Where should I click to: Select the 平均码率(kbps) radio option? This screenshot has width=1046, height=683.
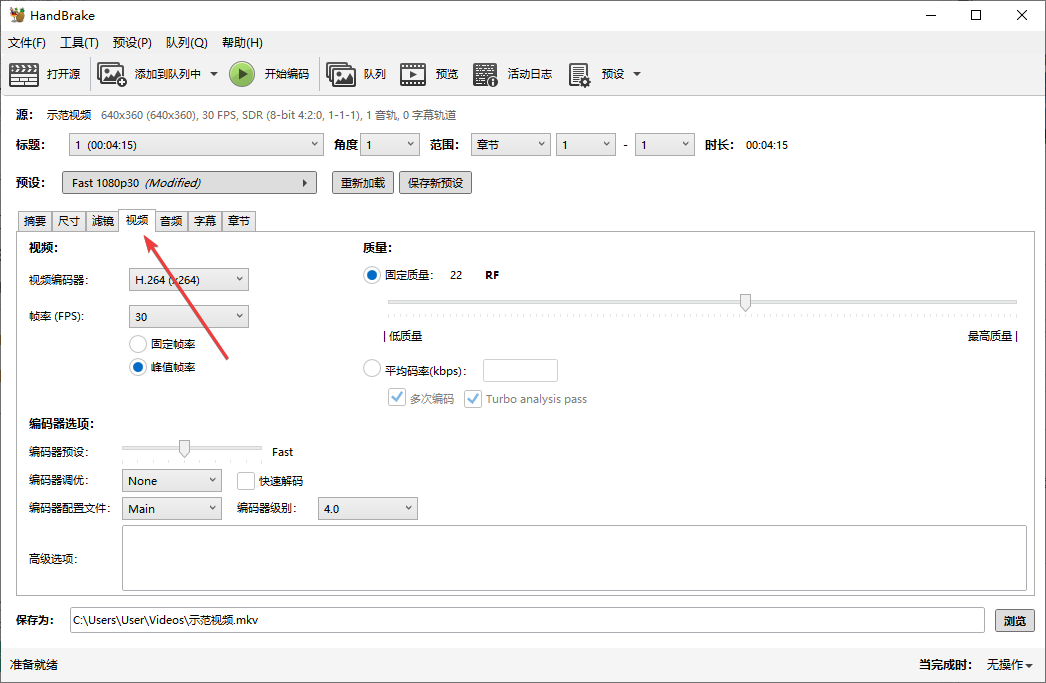point(371,368)
